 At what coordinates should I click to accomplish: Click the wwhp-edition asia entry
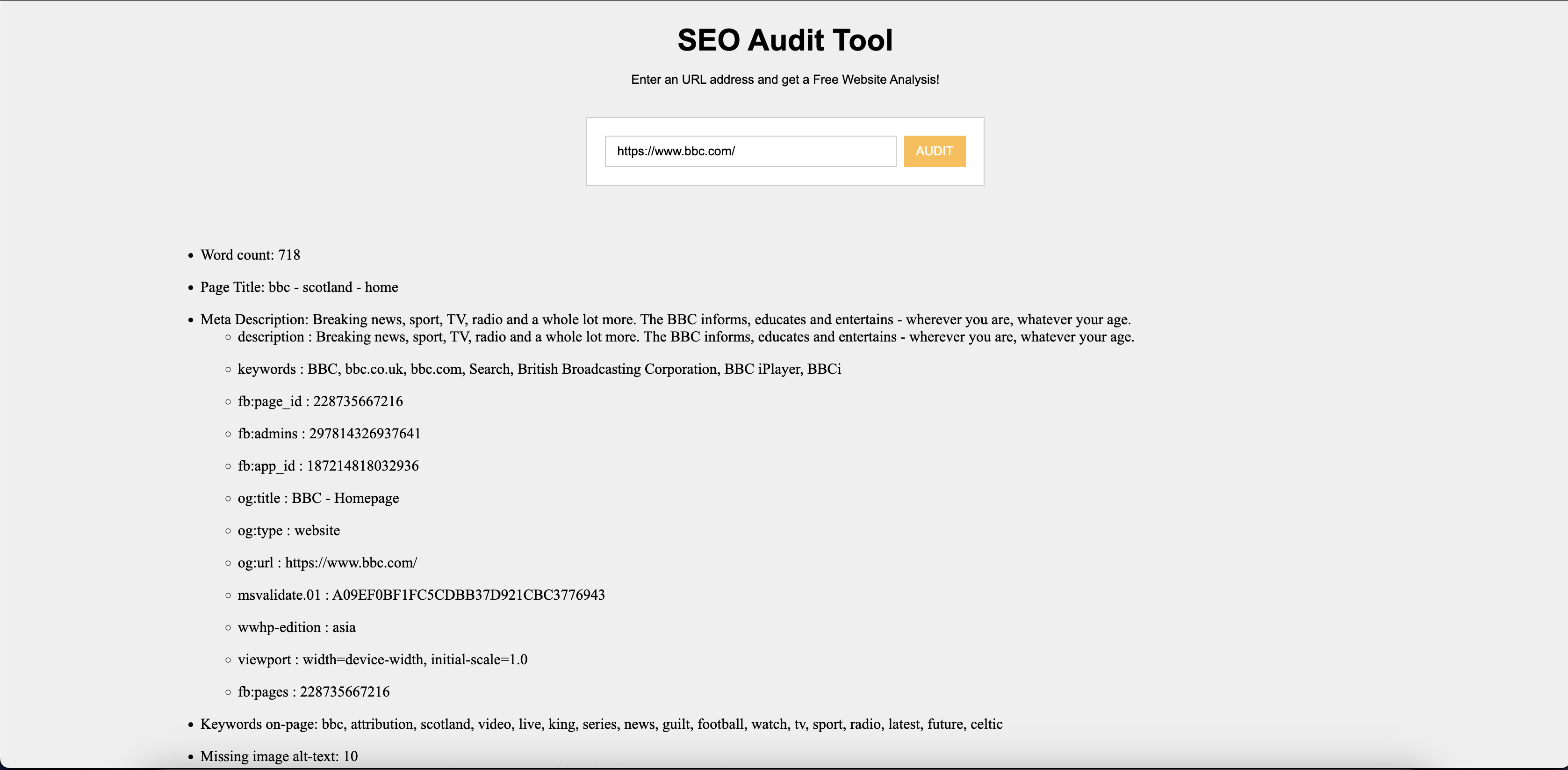tap(296, 627)
